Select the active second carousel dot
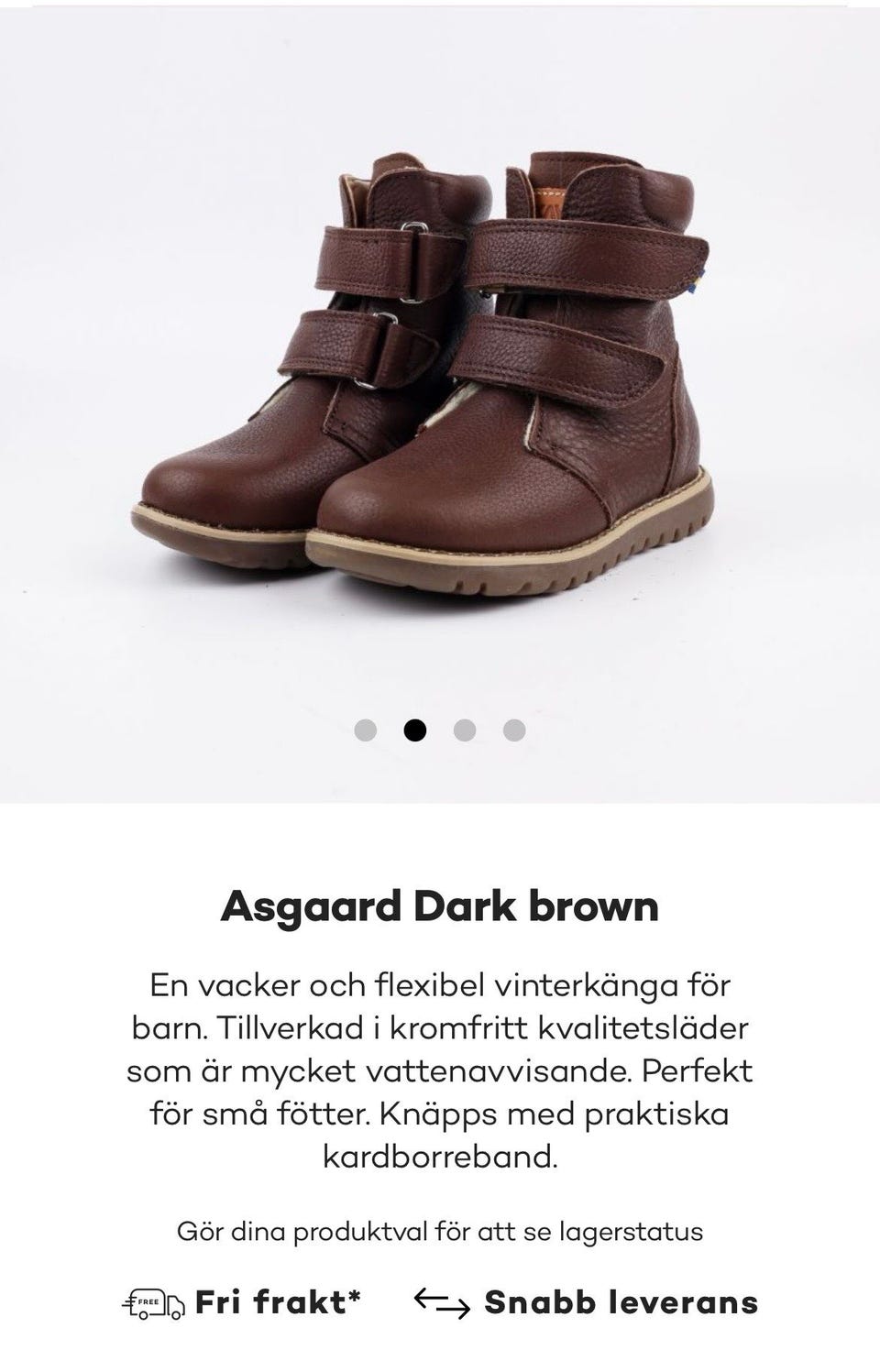Viewport: 880px width, 1372px height. [415, 730]
